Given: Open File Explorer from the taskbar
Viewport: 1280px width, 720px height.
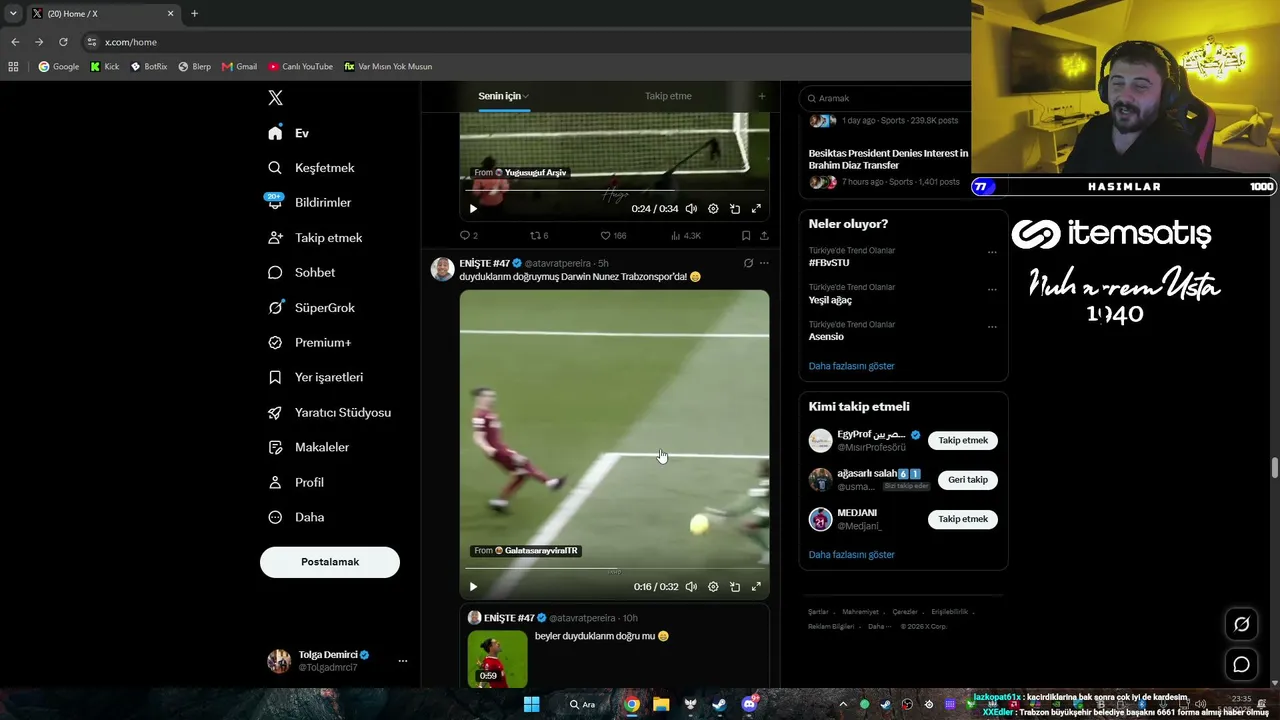Looking at the screenshot, I should pyautogui.click(x=661, y=704).
